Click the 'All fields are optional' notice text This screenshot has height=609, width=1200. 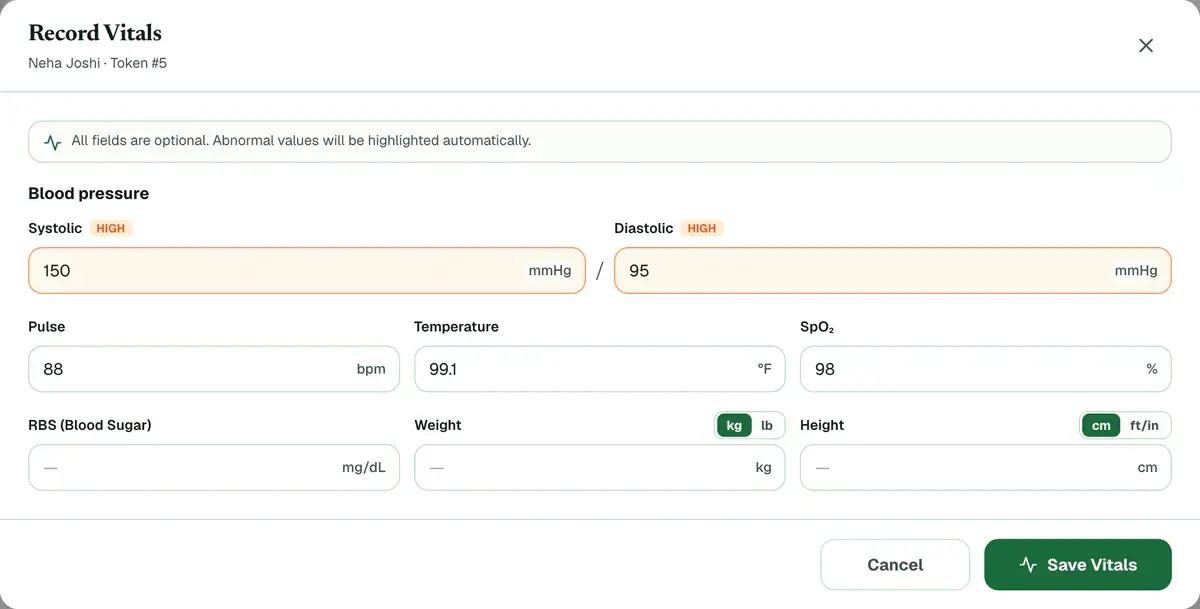(301, 141)
